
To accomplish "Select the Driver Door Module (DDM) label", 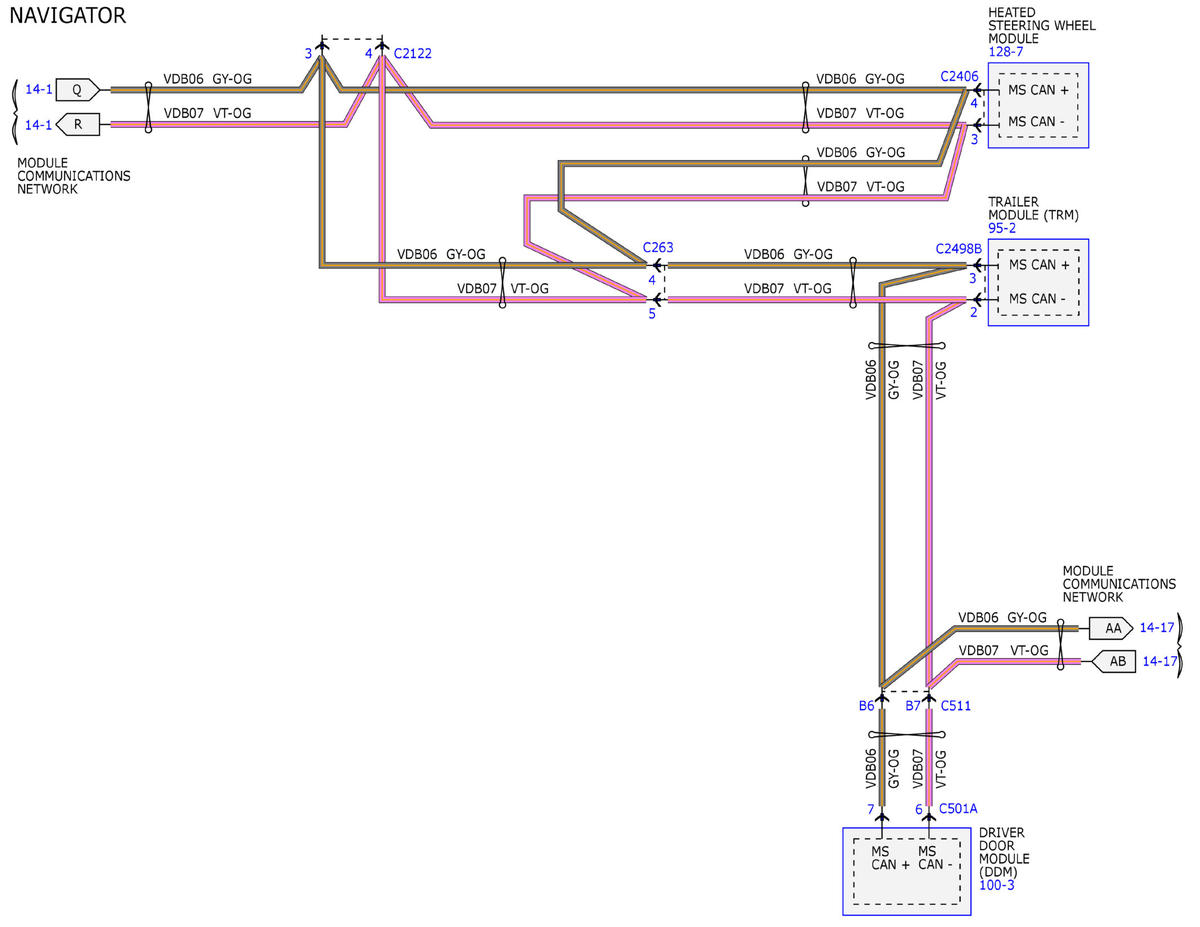I will (x=1004, y=852).
